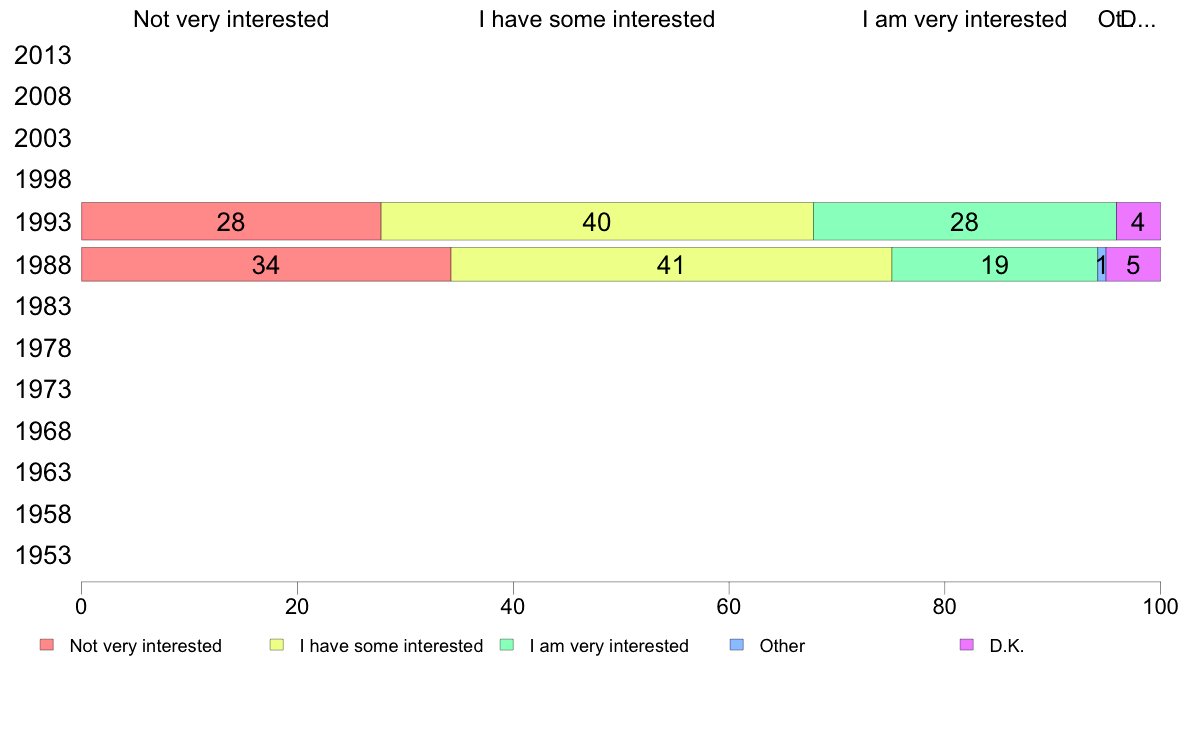Click the 1953 year label
Screen dimensions: 1188x736
[x=42, y=556]
